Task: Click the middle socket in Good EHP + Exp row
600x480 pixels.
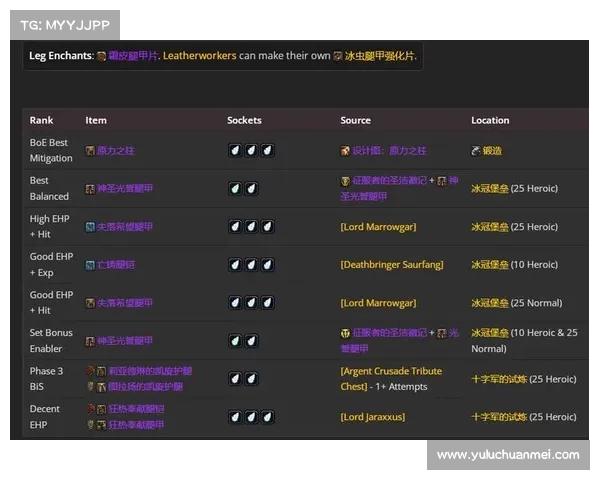Action: click(x=251, y=264)
